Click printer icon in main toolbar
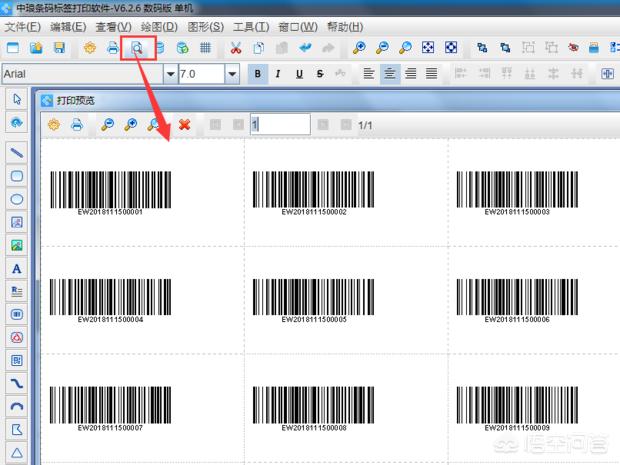This screenshot has width=620, height=465. pos(113,48)
